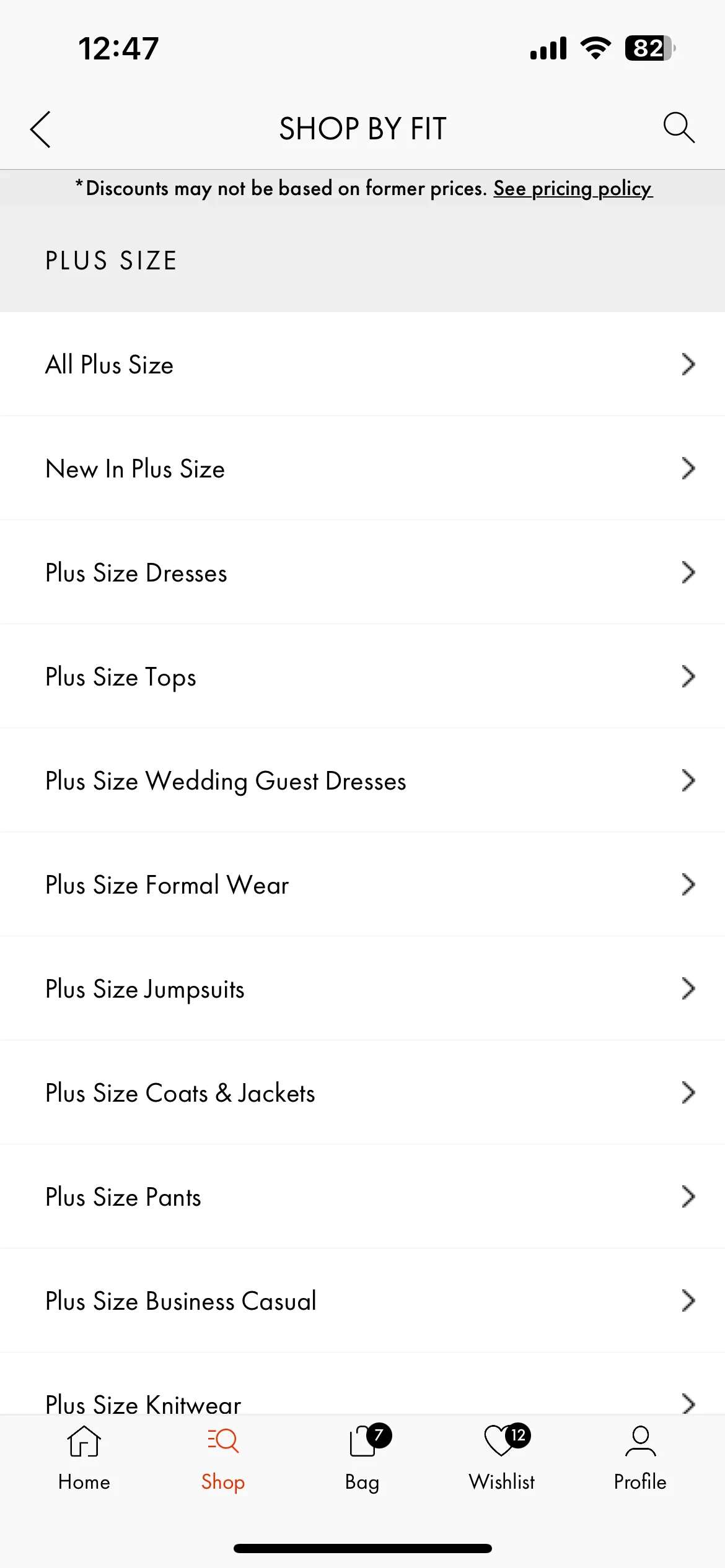Expand All Plus Size chevron
The image size is (725, 1568).
(x=688, y=364)
